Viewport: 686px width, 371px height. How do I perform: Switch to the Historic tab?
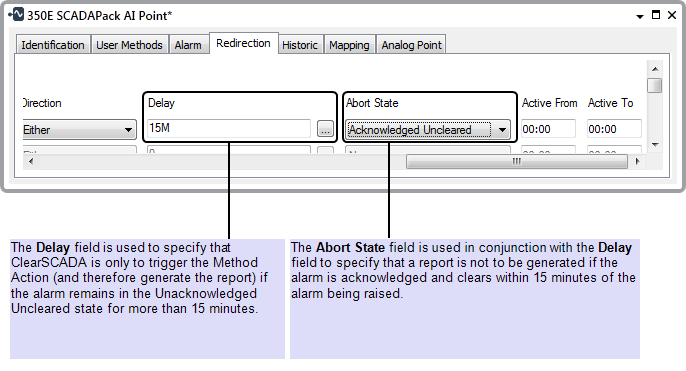pos(300,45)
